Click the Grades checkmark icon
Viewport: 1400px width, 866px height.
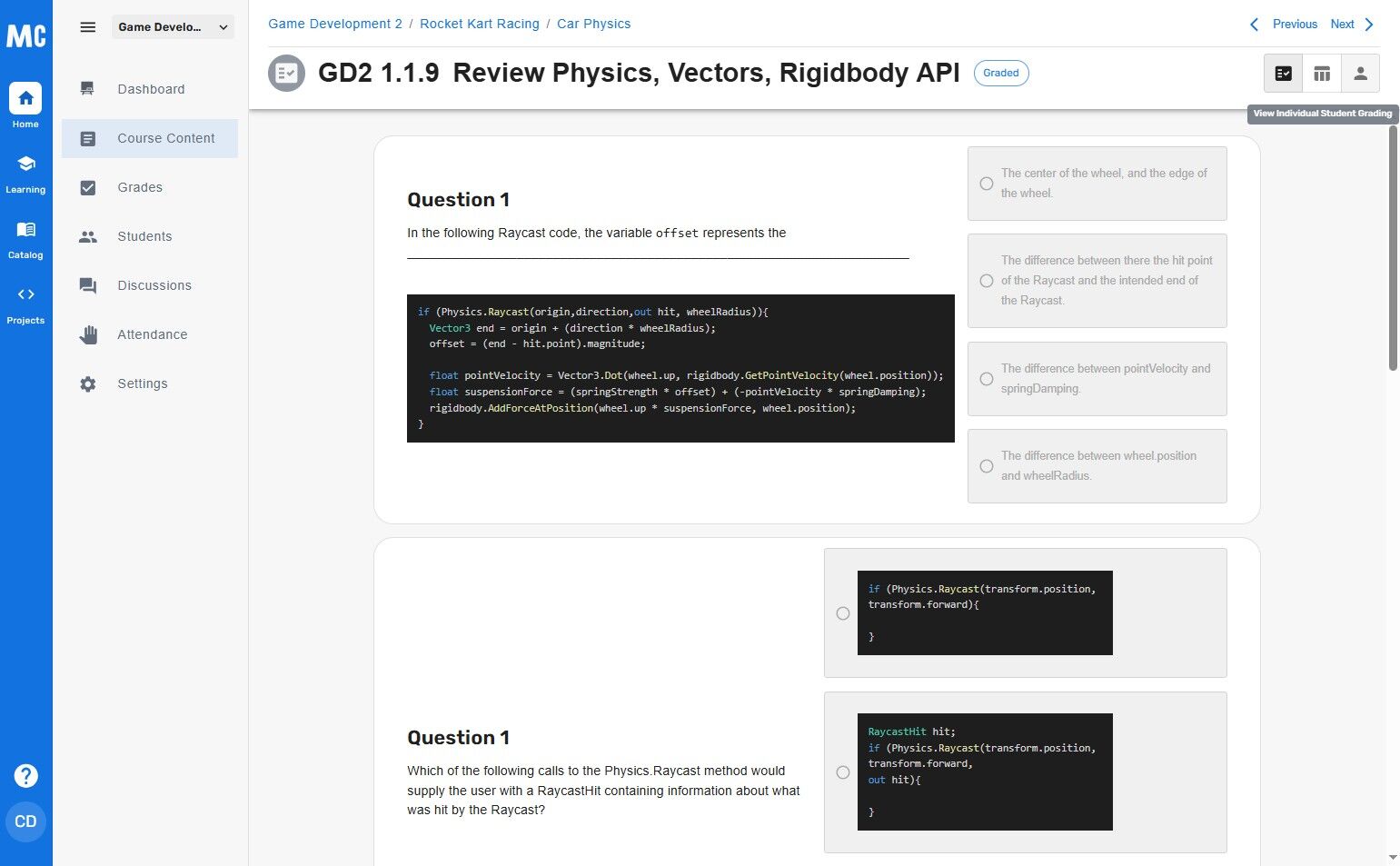point(87,187)
